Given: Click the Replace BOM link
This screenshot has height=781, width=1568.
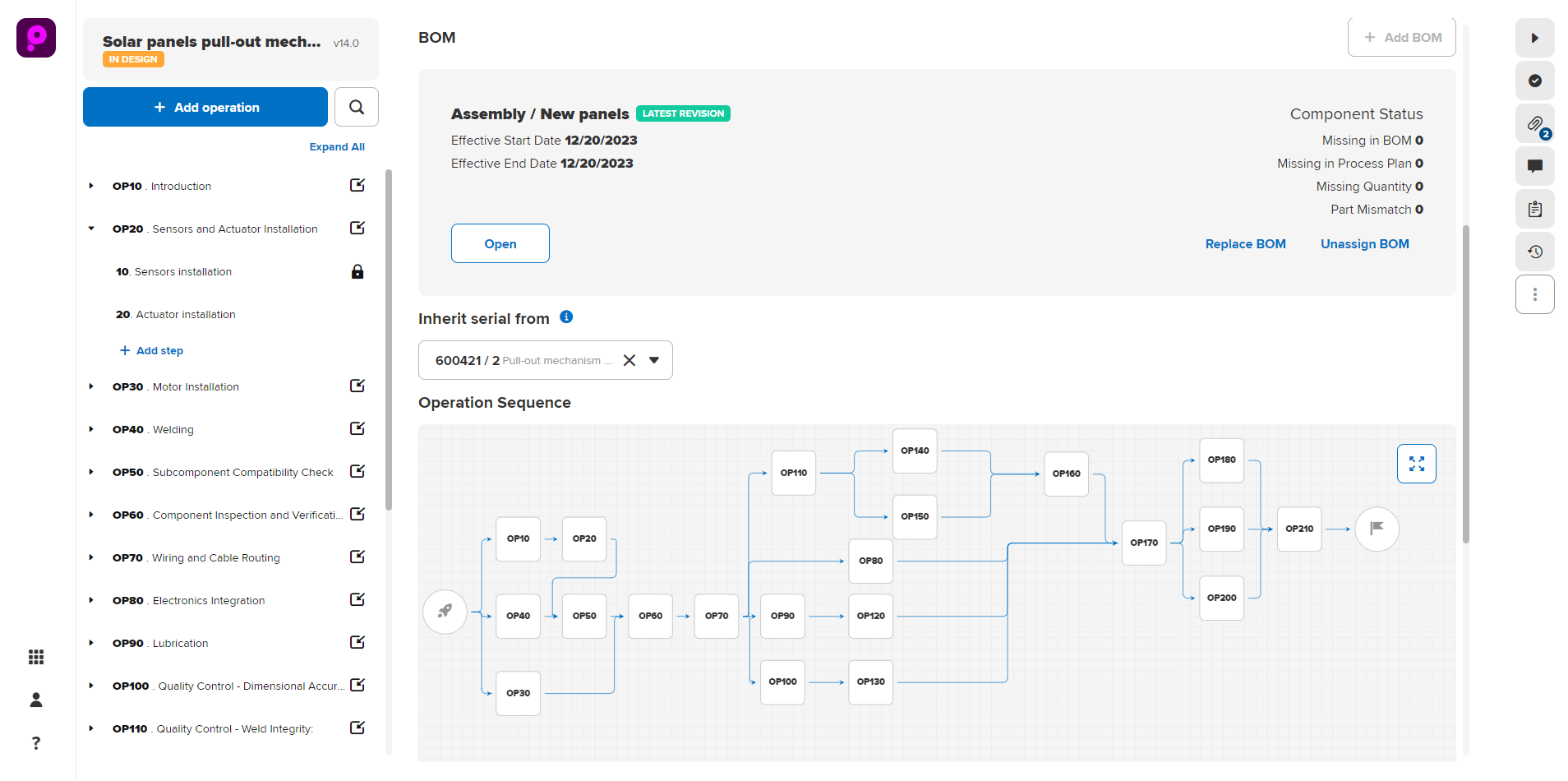Looking at the screenshot, I should (1245, 244).
